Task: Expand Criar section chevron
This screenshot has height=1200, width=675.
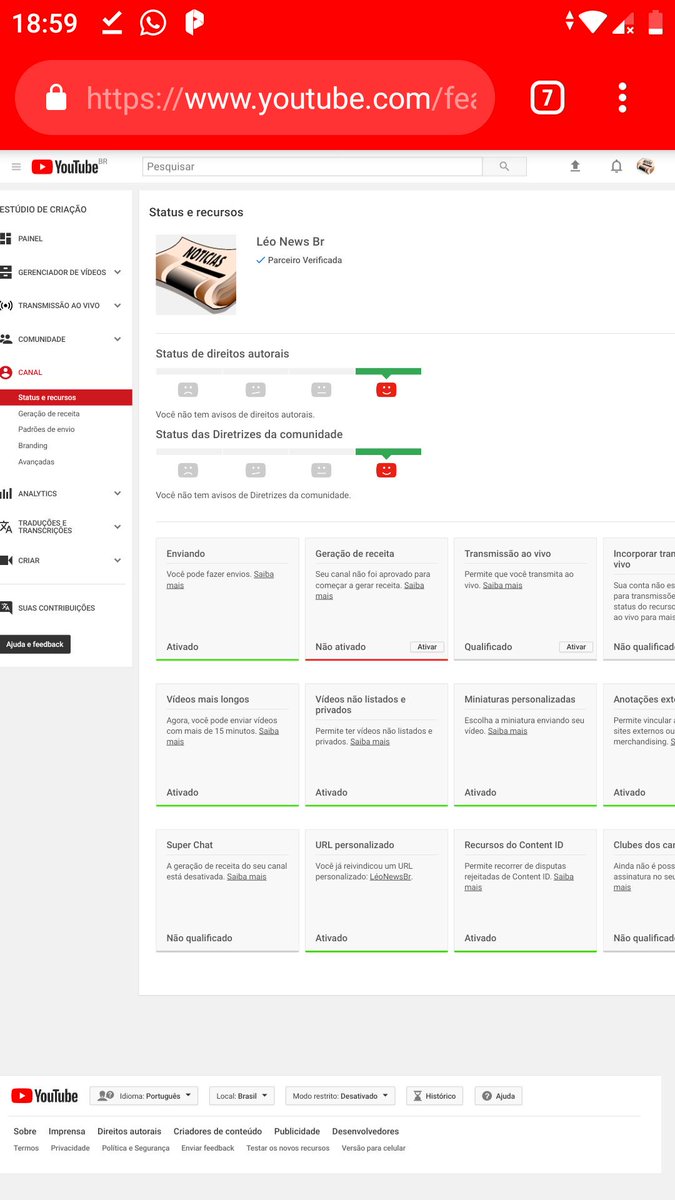Action: point(117,561)
